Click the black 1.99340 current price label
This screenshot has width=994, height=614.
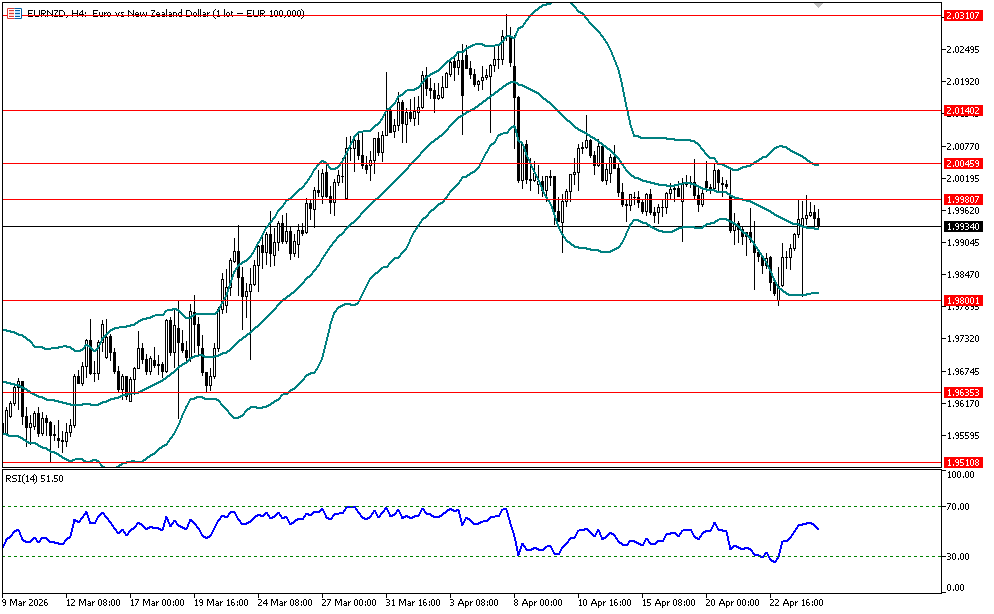pyautogui.click(x=961, y=227)
